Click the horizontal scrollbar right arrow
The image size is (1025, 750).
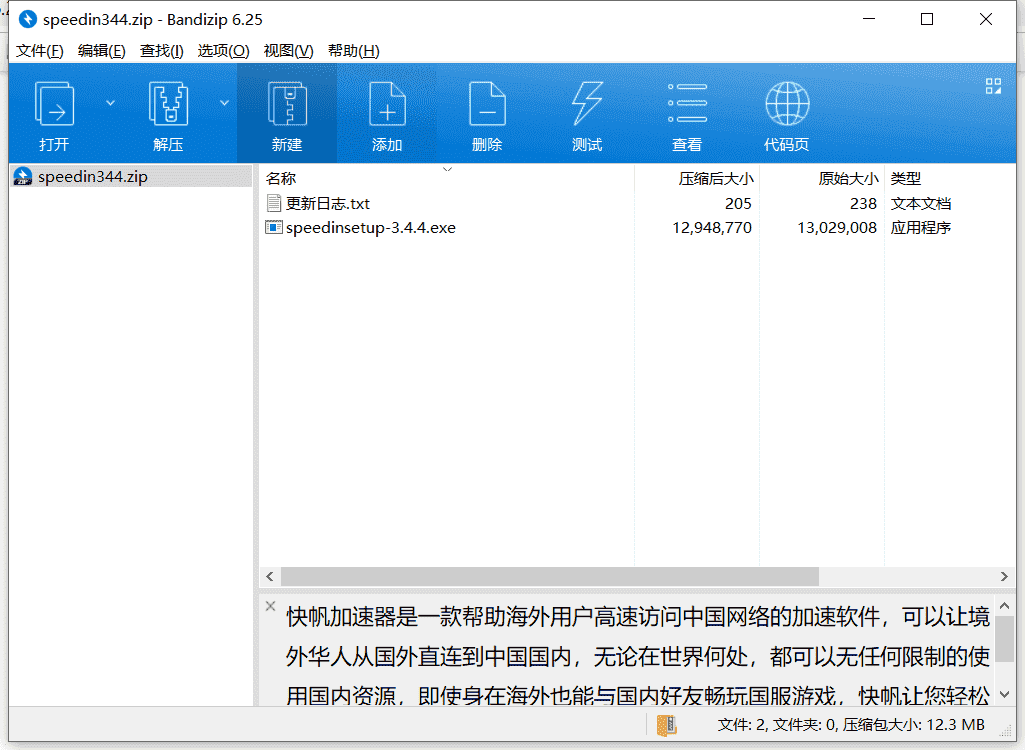pos(1004,576)
